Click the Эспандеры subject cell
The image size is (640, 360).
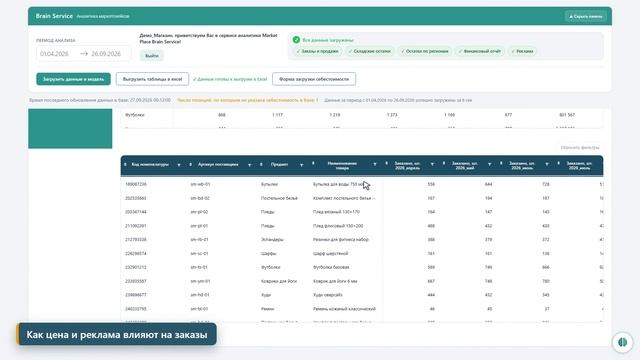[272, 240]
